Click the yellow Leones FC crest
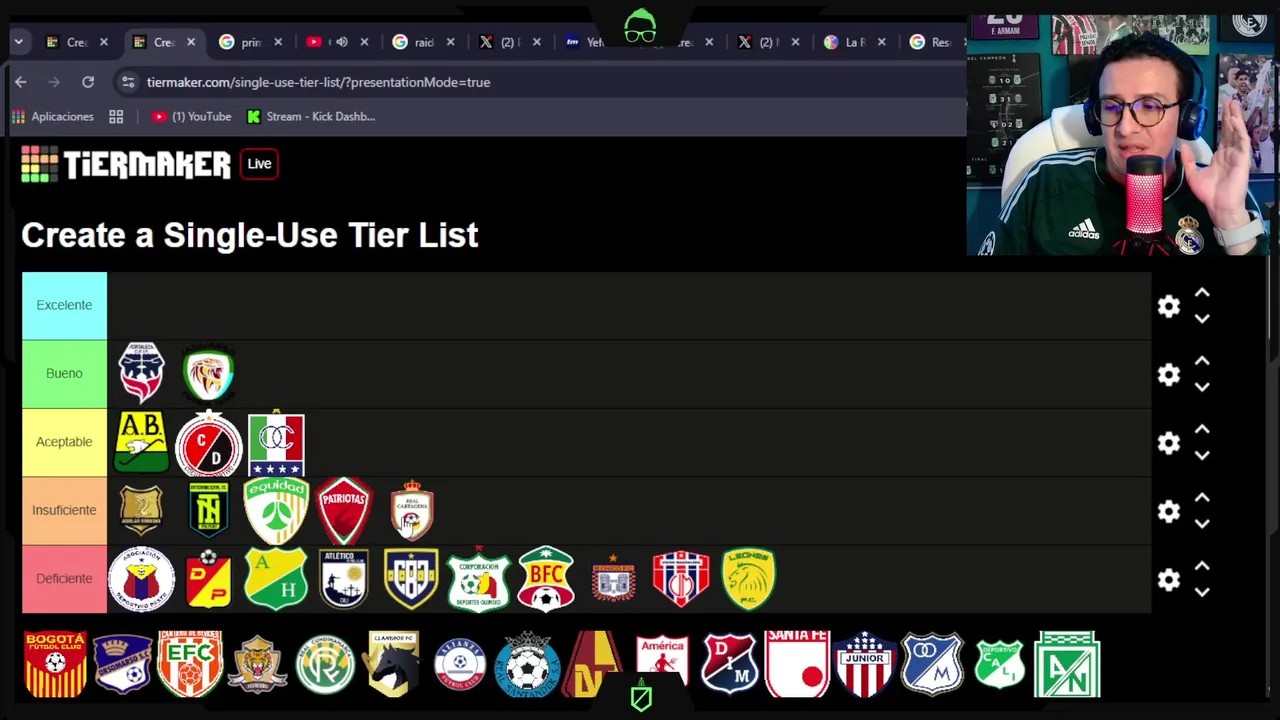Viewport: 1280px width, 720px height. pyautogui.click(x=749, y=579)
